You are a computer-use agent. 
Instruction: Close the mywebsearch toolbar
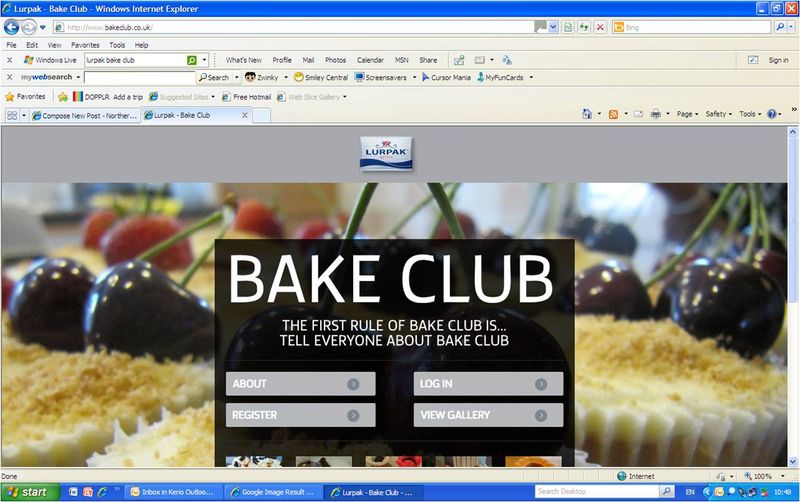[9, 78]
